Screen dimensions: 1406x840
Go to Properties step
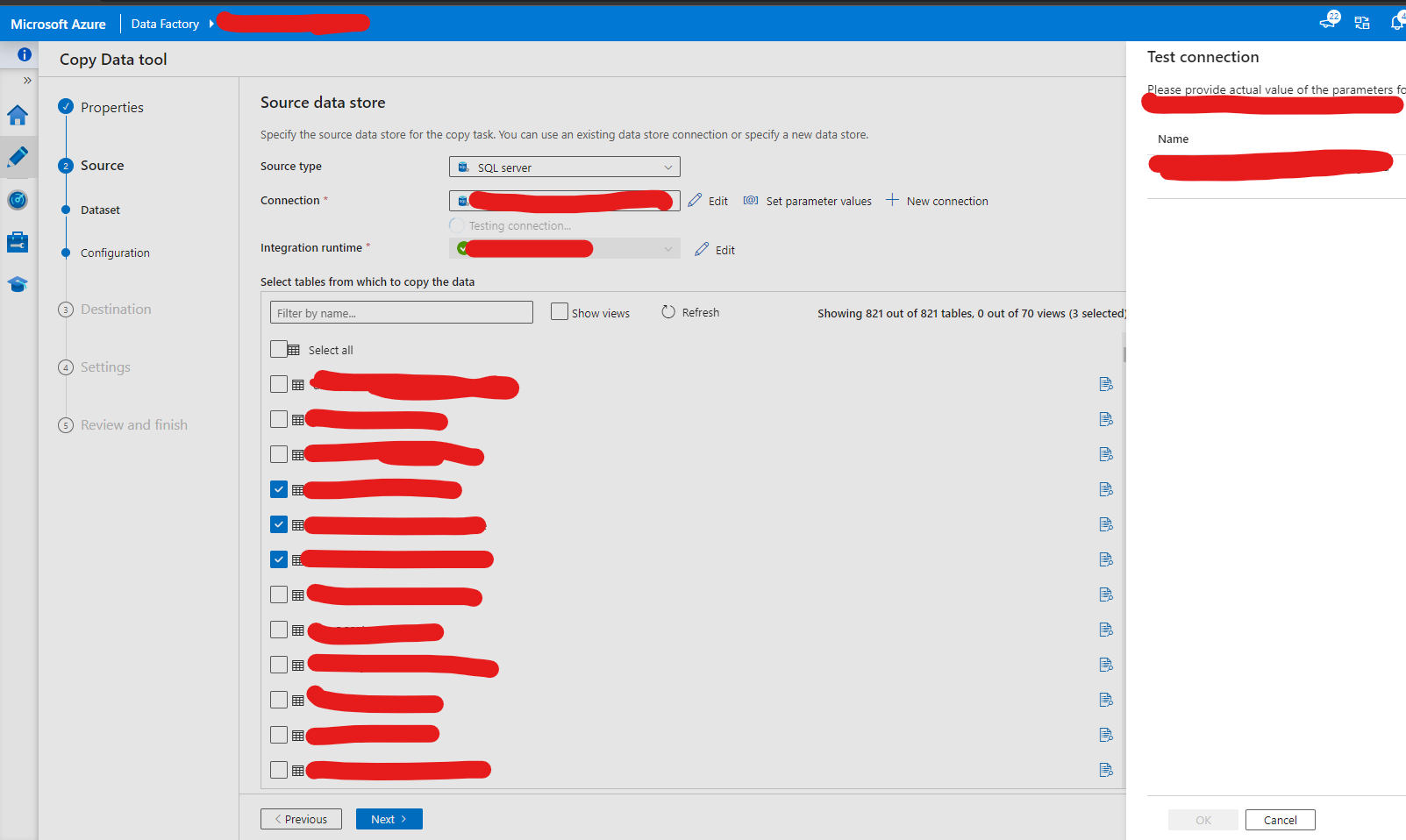(x=111, y=107)
